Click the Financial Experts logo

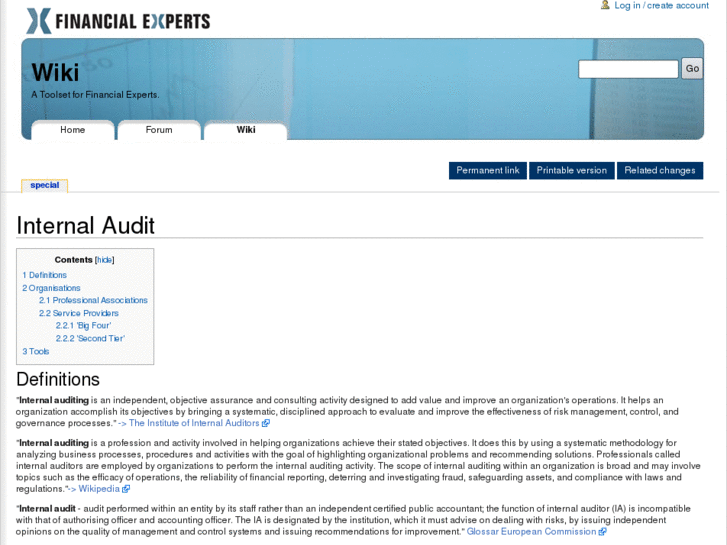click(x=118, y=21)
